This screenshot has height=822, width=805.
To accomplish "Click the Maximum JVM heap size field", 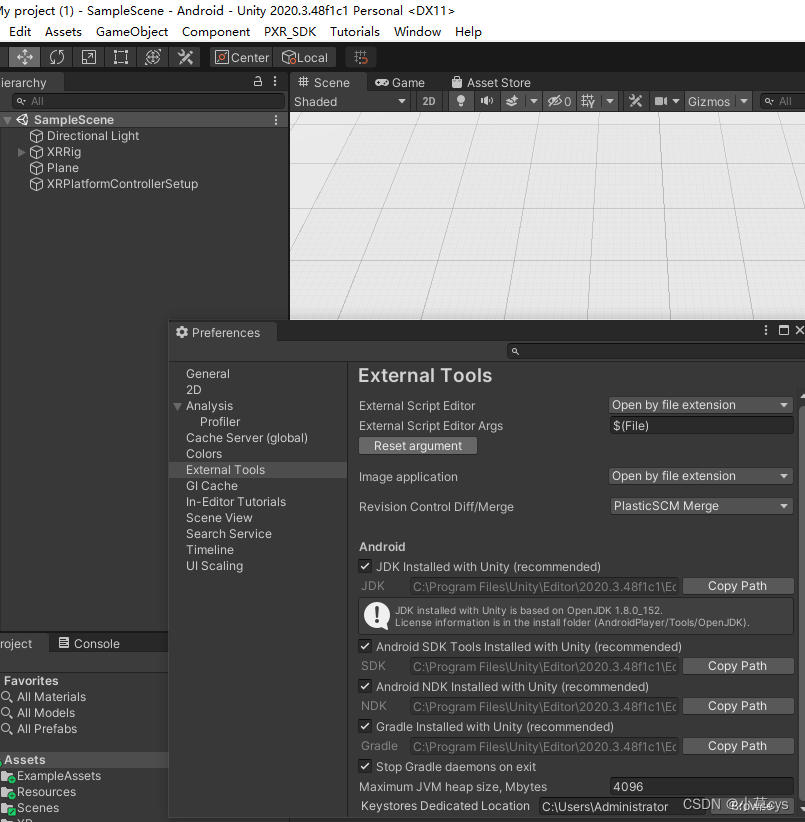I will click(x=700, y=786).
